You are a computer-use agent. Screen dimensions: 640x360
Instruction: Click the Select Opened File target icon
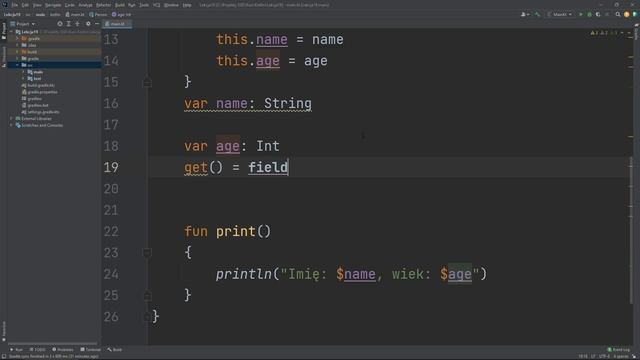pyautogui.click(x=60, y=24)
